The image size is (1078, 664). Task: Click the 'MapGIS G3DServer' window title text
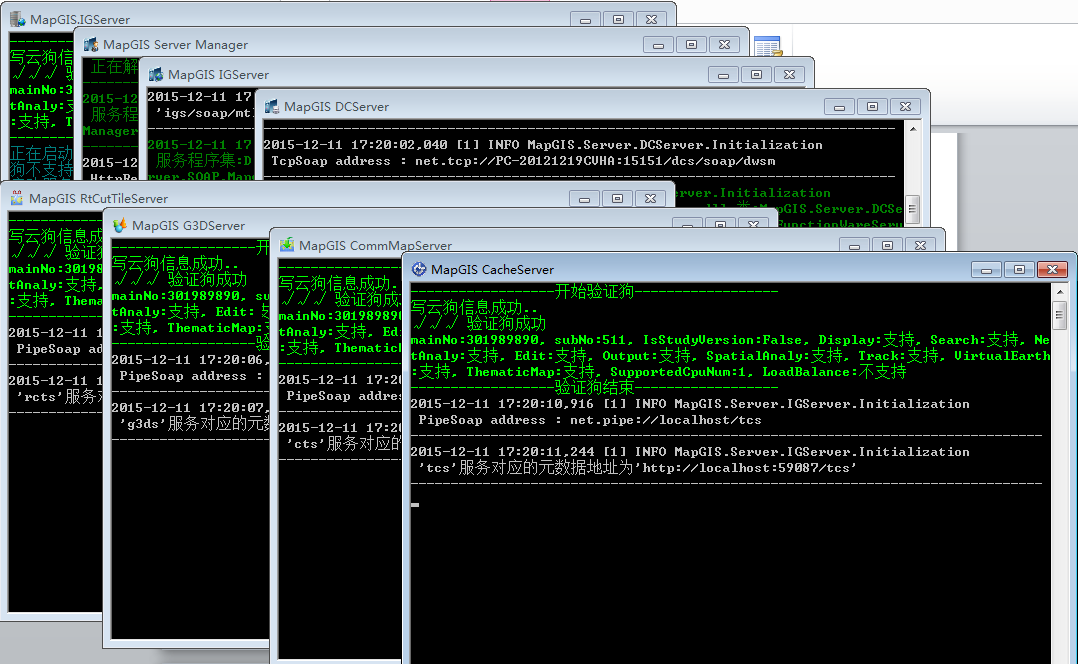click(x=188, y=225)
